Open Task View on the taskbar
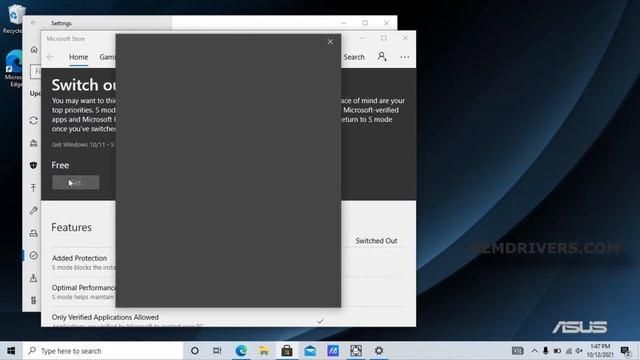Image resolution: width=640 pixels, height=360 pixels. [217, 351]
